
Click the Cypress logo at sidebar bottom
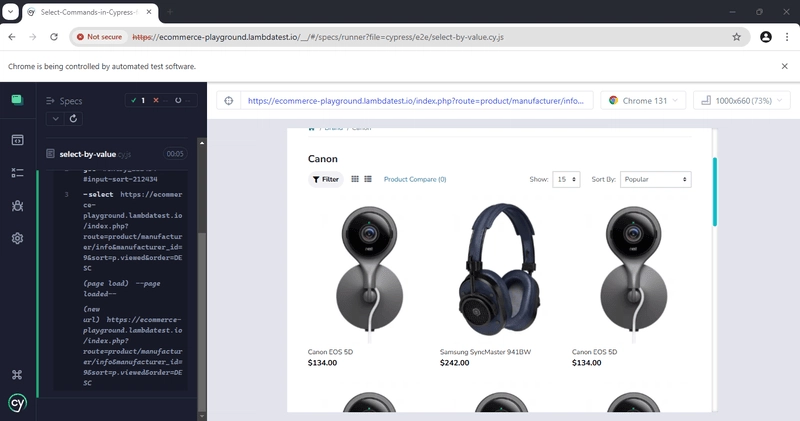tap(17, 403)
